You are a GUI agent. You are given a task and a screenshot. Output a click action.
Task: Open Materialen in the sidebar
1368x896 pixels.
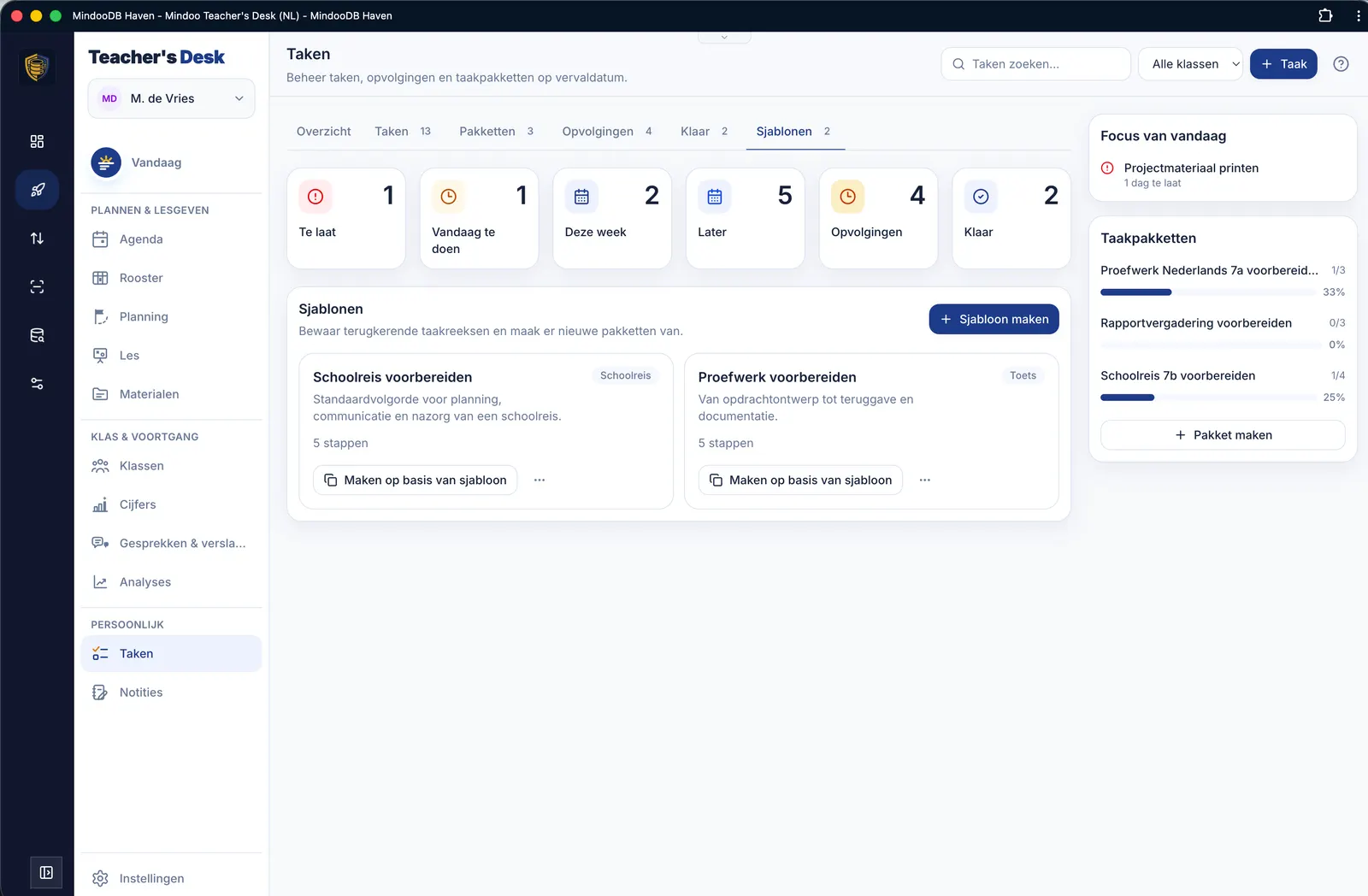[x=171, y=394]
